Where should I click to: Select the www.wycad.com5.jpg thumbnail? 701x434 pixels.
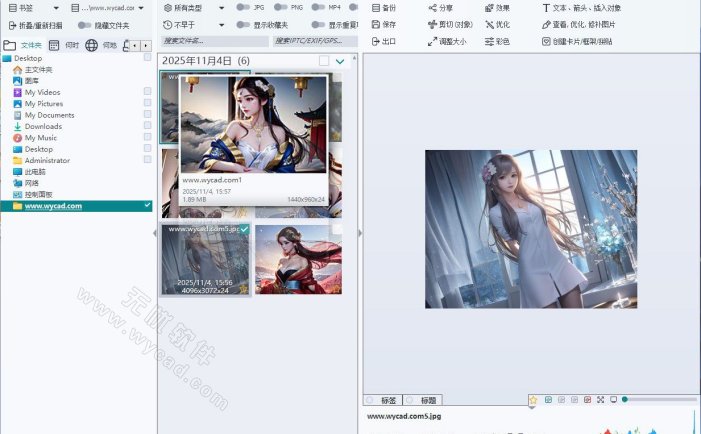coord(206,260)
